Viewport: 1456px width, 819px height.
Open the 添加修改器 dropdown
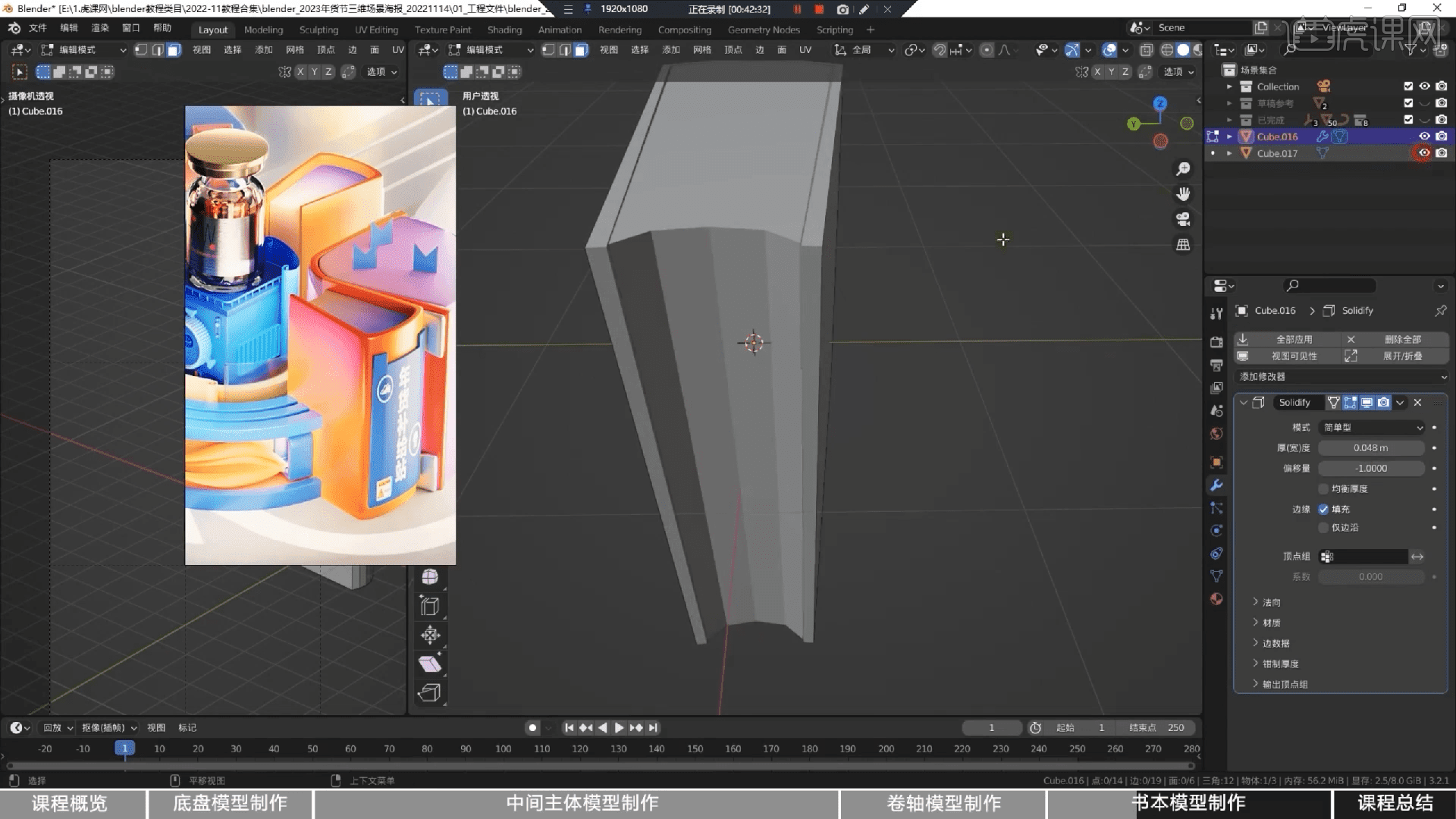(x=1341, y=377)
